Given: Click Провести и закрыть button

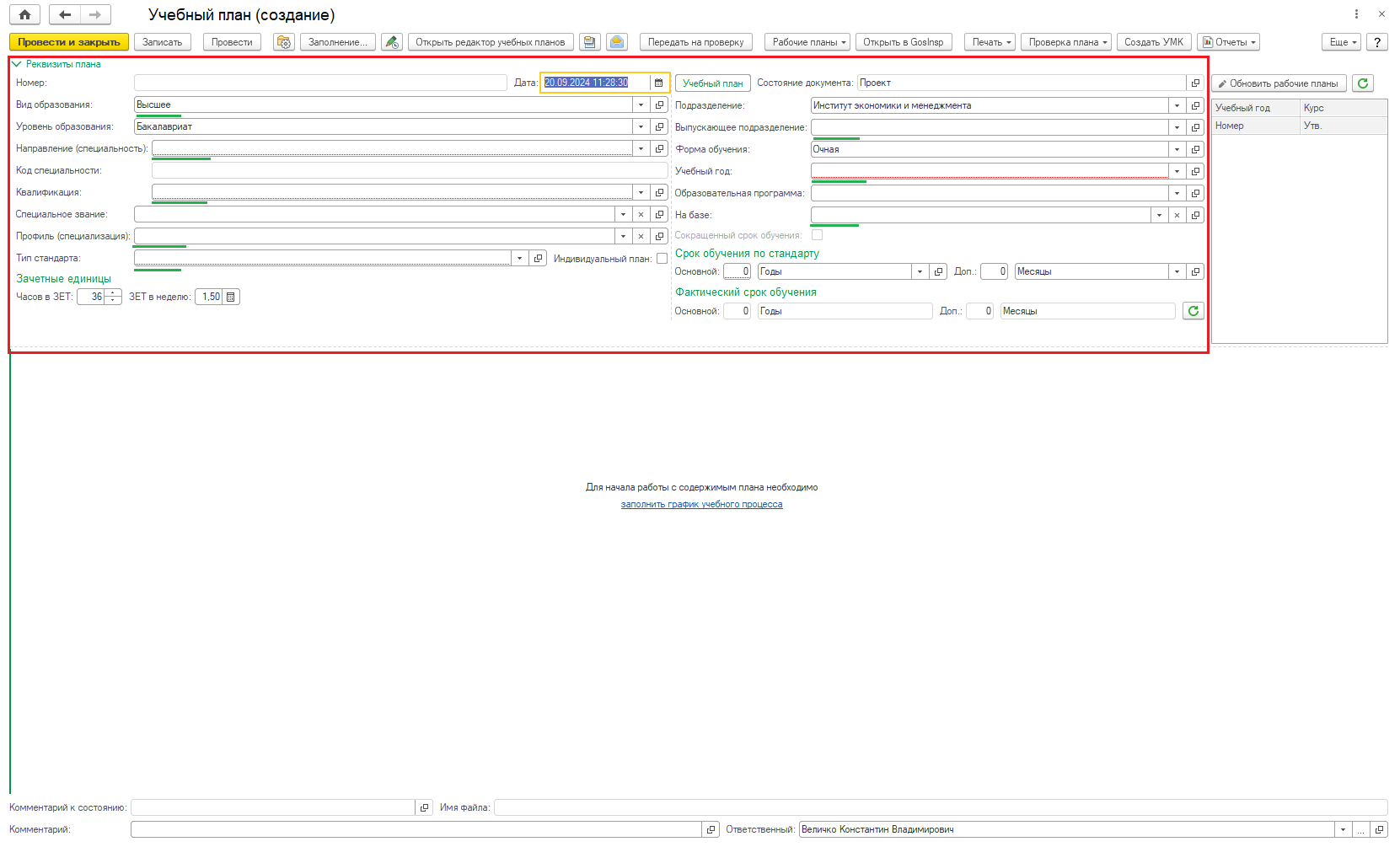Looking at the screenshot, I should (69, 42).
